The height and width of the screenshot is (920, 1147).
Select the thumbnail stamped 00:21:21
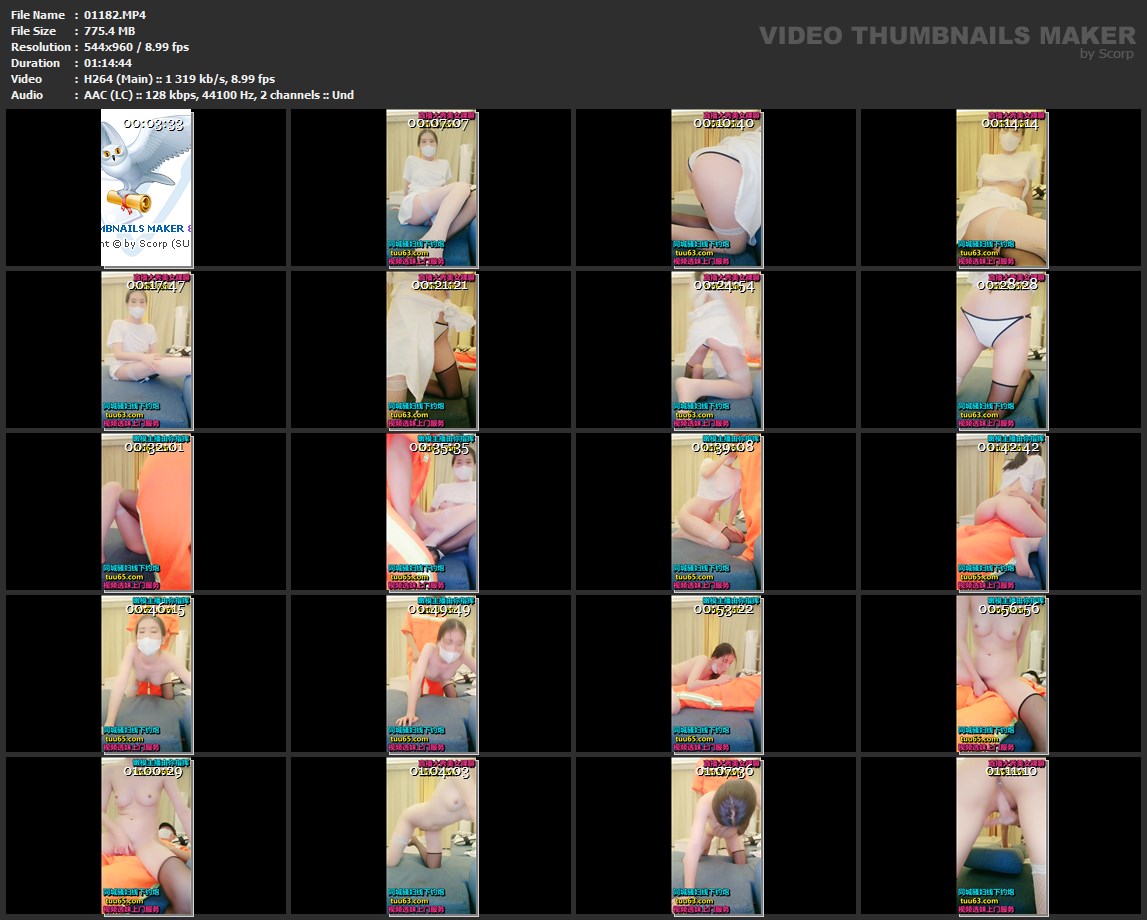coord(432,350)
